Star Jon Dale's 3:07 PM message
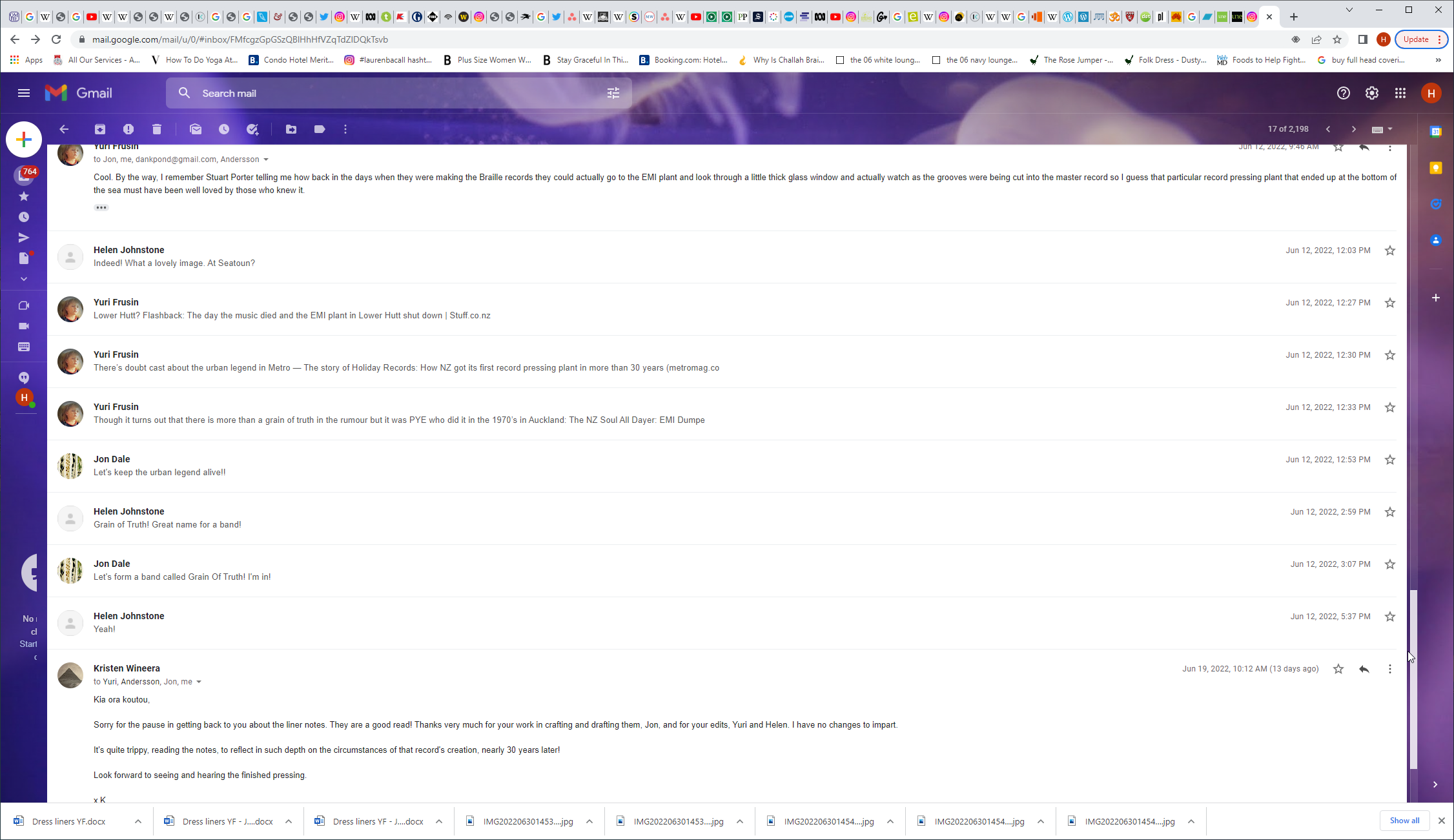The width and height of the screenshot is (1454, 840). click(x=1390, y=564)
